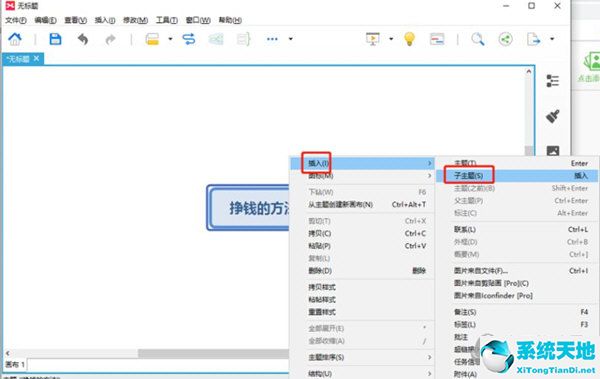Choose 拷贝样式 from the context menu
The width and height of the screenshot is (600, 379).
coord(362,287)
